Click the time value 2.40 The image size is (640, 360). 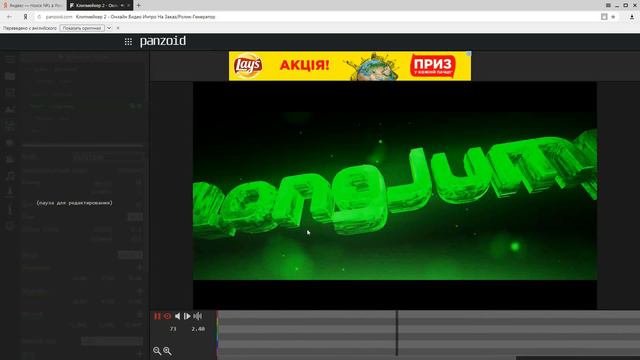[198, 329]
